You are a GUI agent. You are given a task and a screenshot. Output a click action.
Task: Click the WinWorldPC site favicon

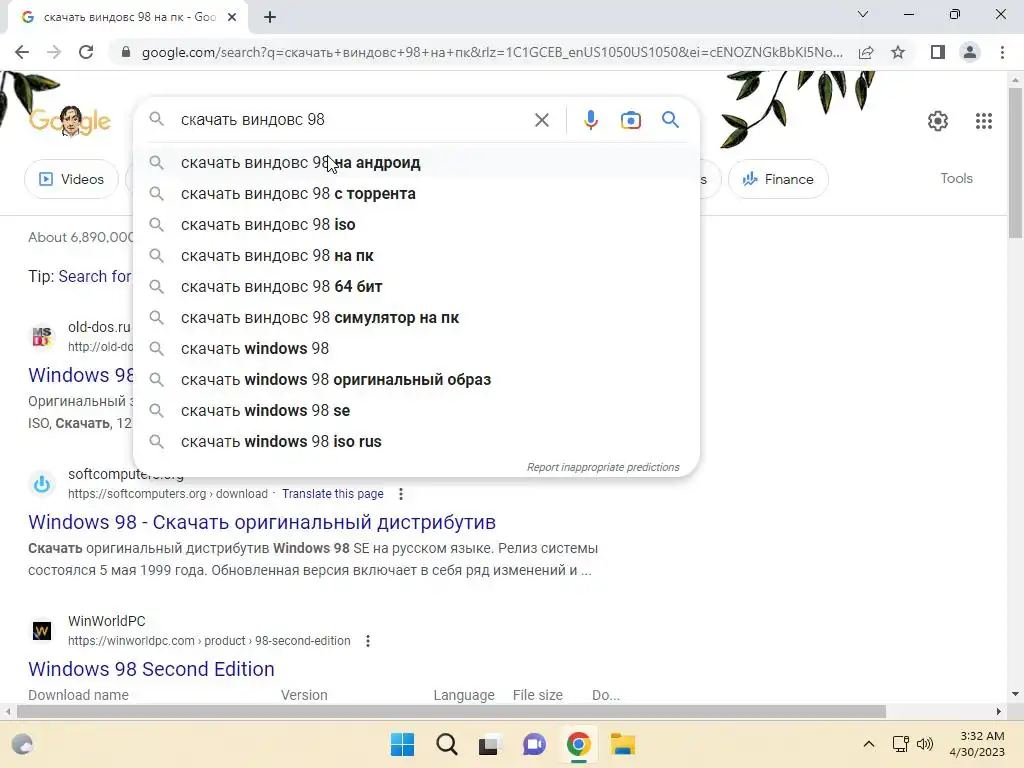(x=42, y=631)
